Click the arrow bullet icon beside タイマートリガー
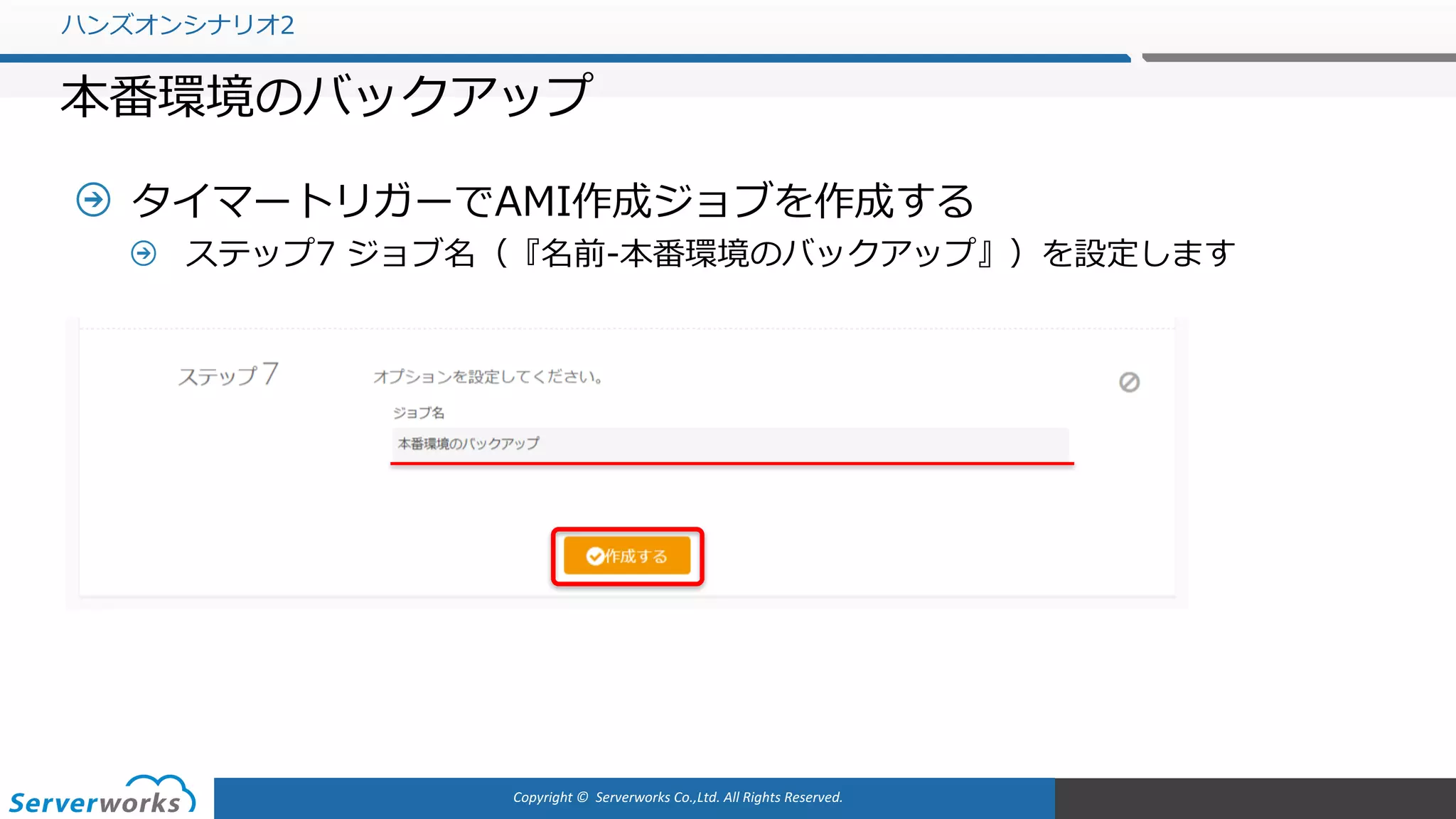Screen dimensions: 1456x819 (93, 200)
